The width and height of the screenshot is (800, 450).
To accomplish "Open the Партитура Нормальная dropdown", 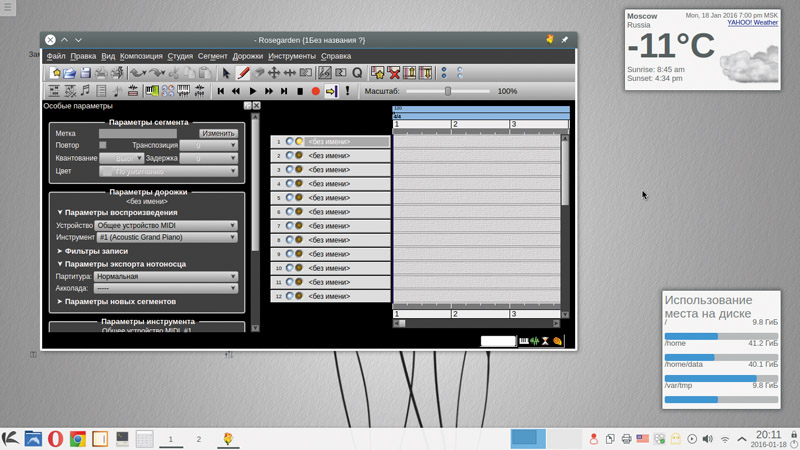I will point(166,276).
